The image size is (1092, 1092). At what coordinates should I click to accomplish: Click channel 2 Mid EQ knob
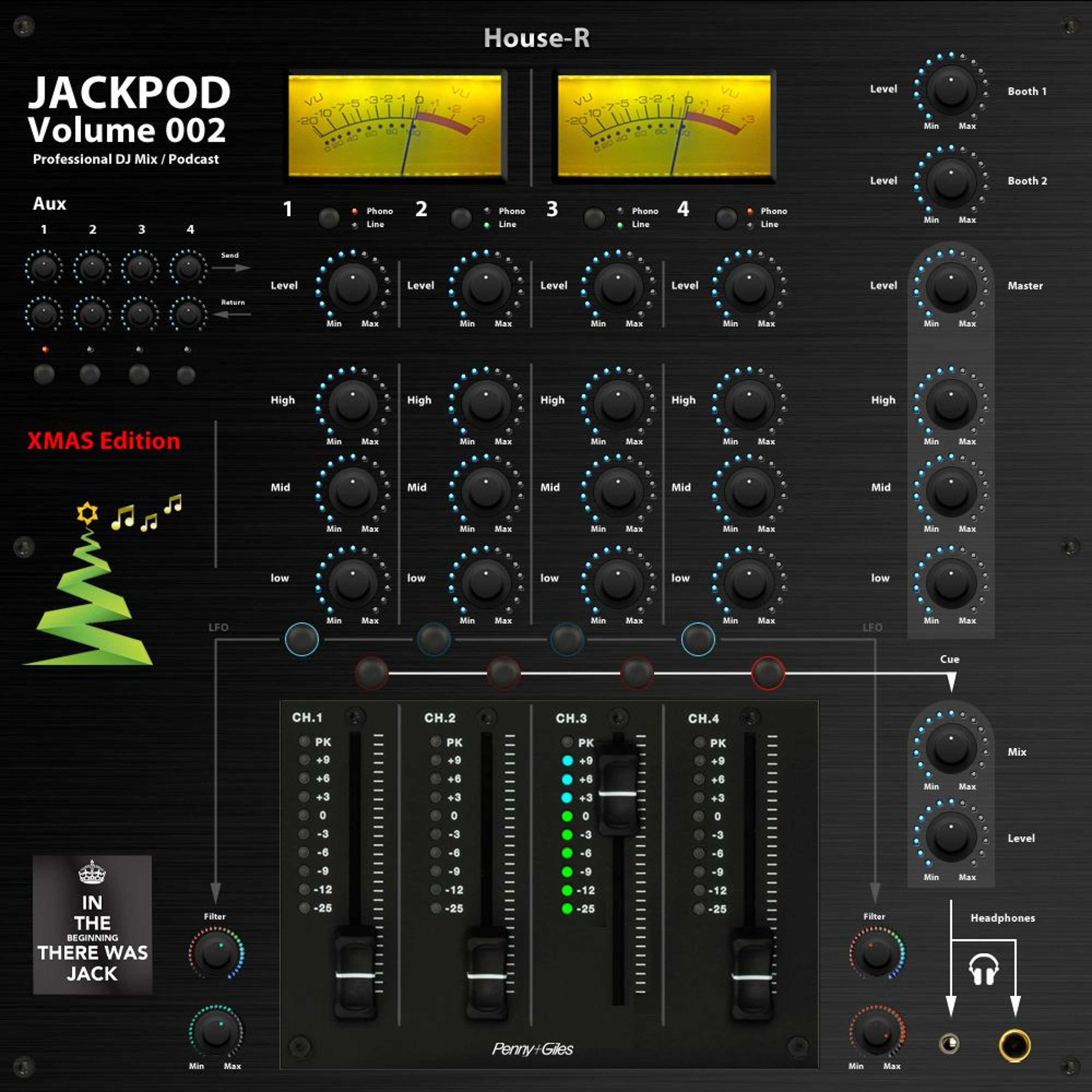(x=486, y=492)
